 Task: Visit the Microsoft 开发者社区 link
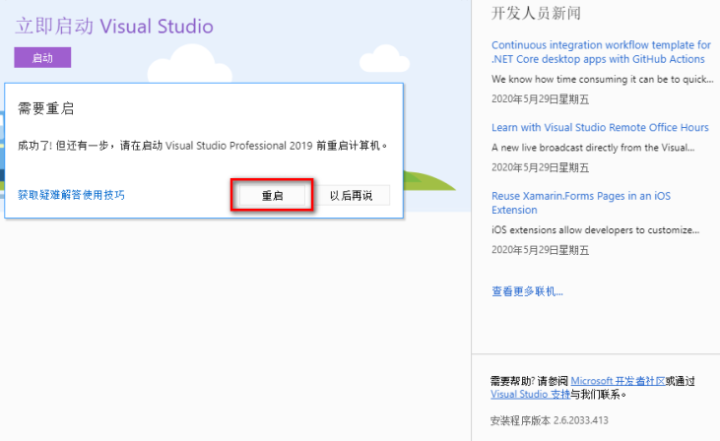tap(617, 381)
